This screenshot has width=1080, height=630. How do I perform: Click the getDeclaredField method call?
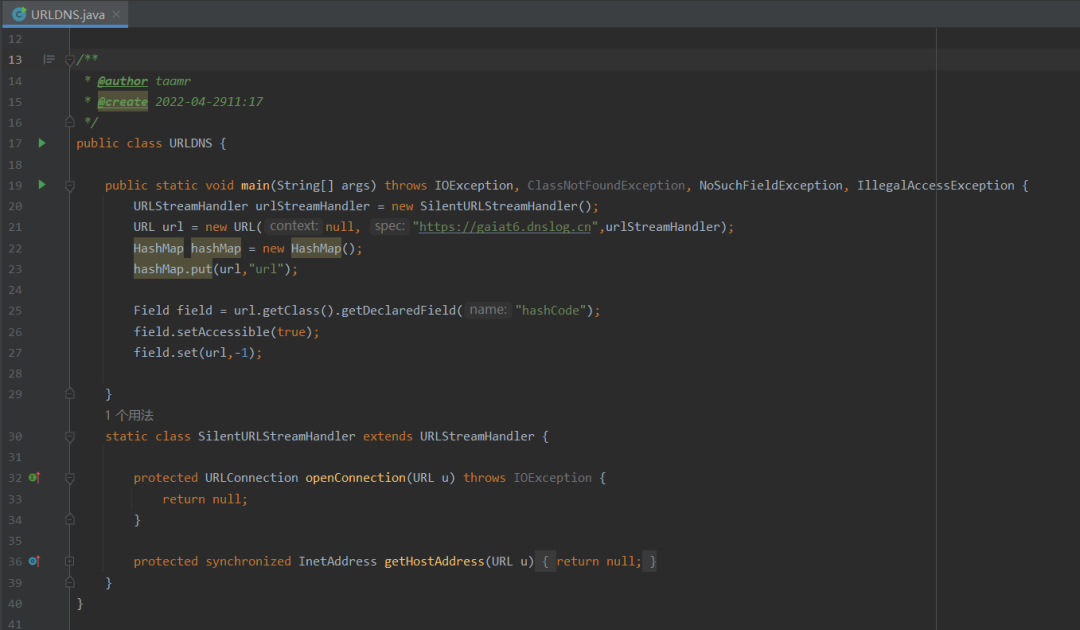398,311
